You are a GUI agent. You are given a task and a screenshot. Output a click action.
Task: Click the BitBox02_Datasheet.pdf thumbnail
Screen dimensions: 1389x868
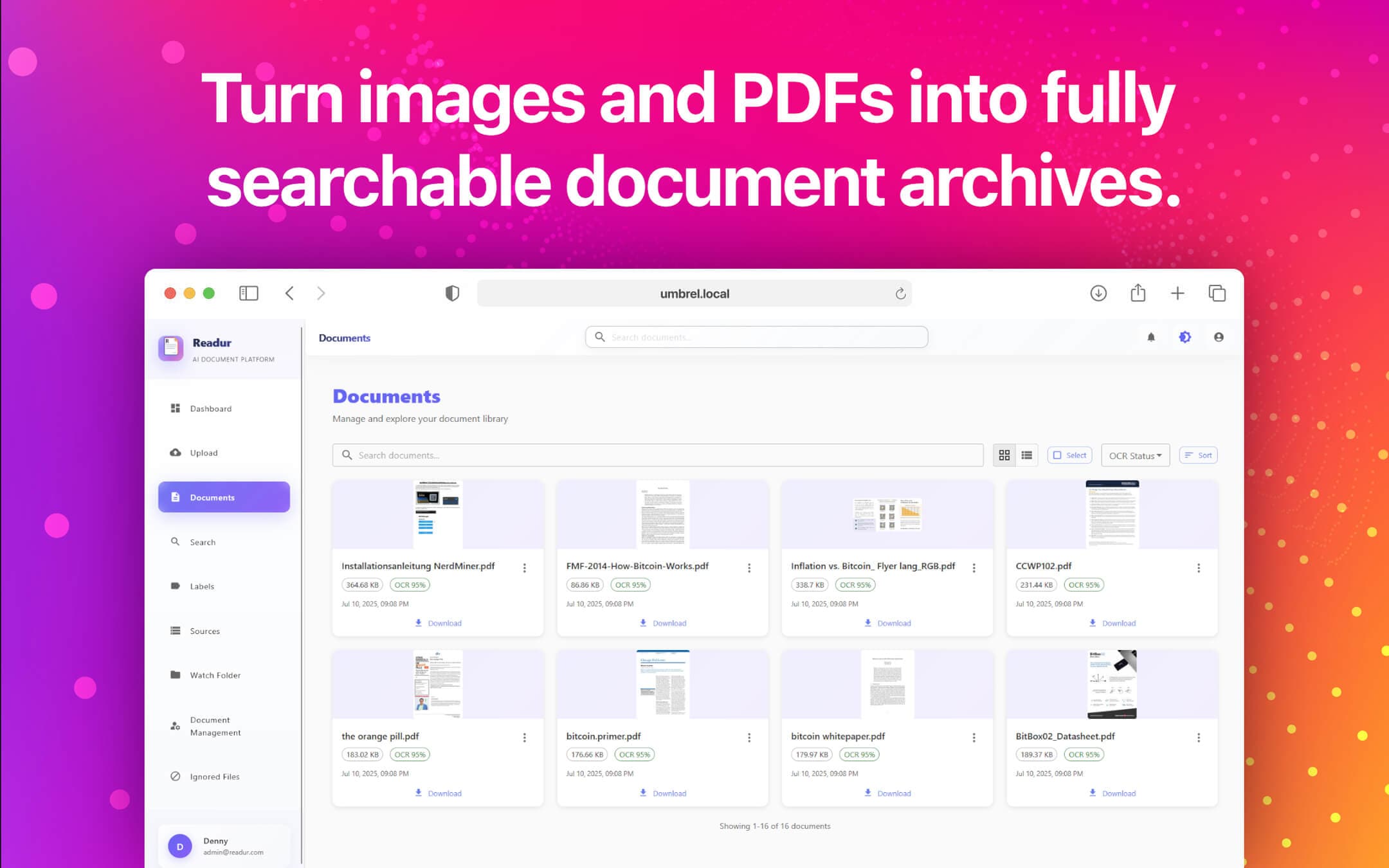point(1112,684)
